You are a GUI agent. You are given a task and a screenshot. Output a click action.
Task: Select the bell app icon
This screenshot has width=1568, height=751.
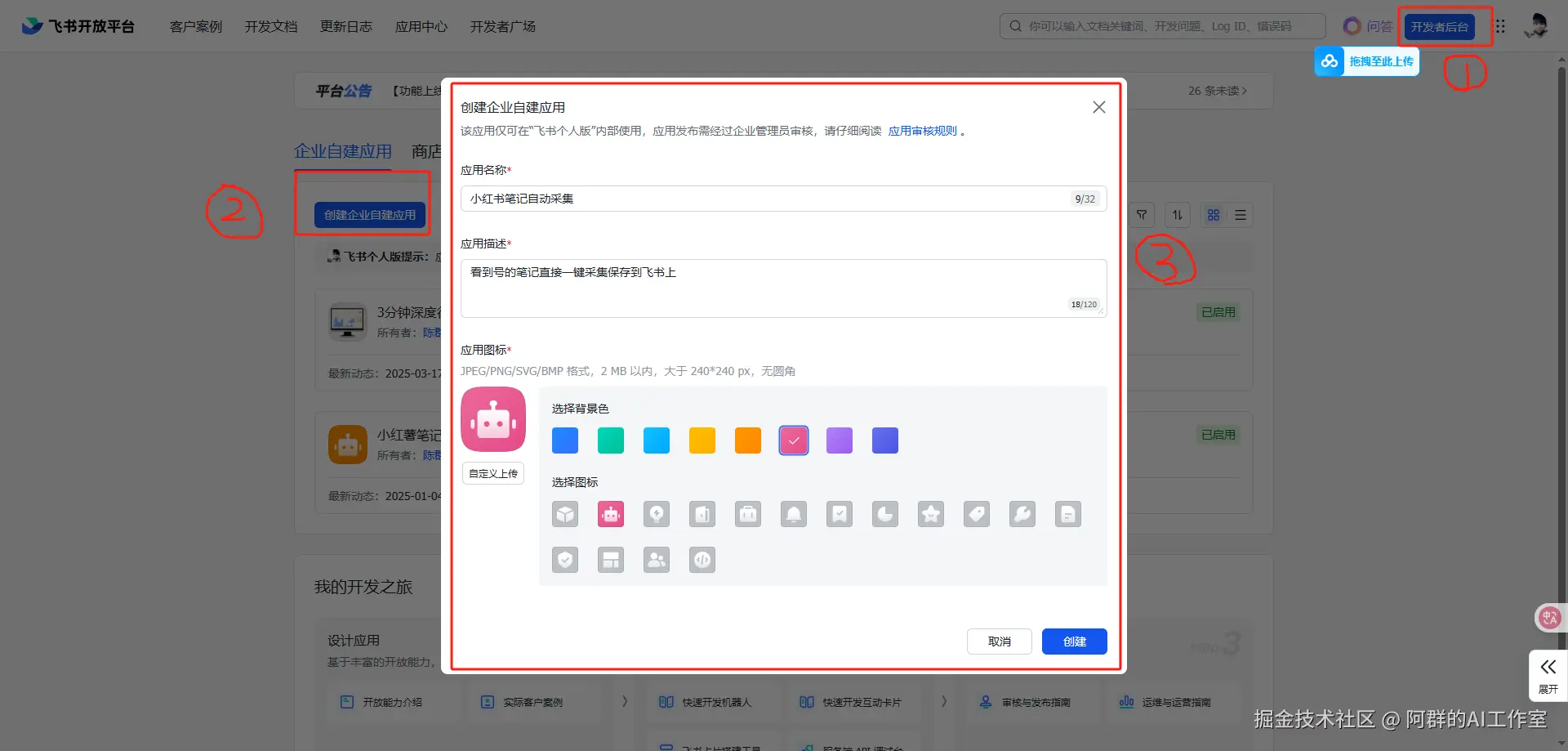(x=794, y=514)
